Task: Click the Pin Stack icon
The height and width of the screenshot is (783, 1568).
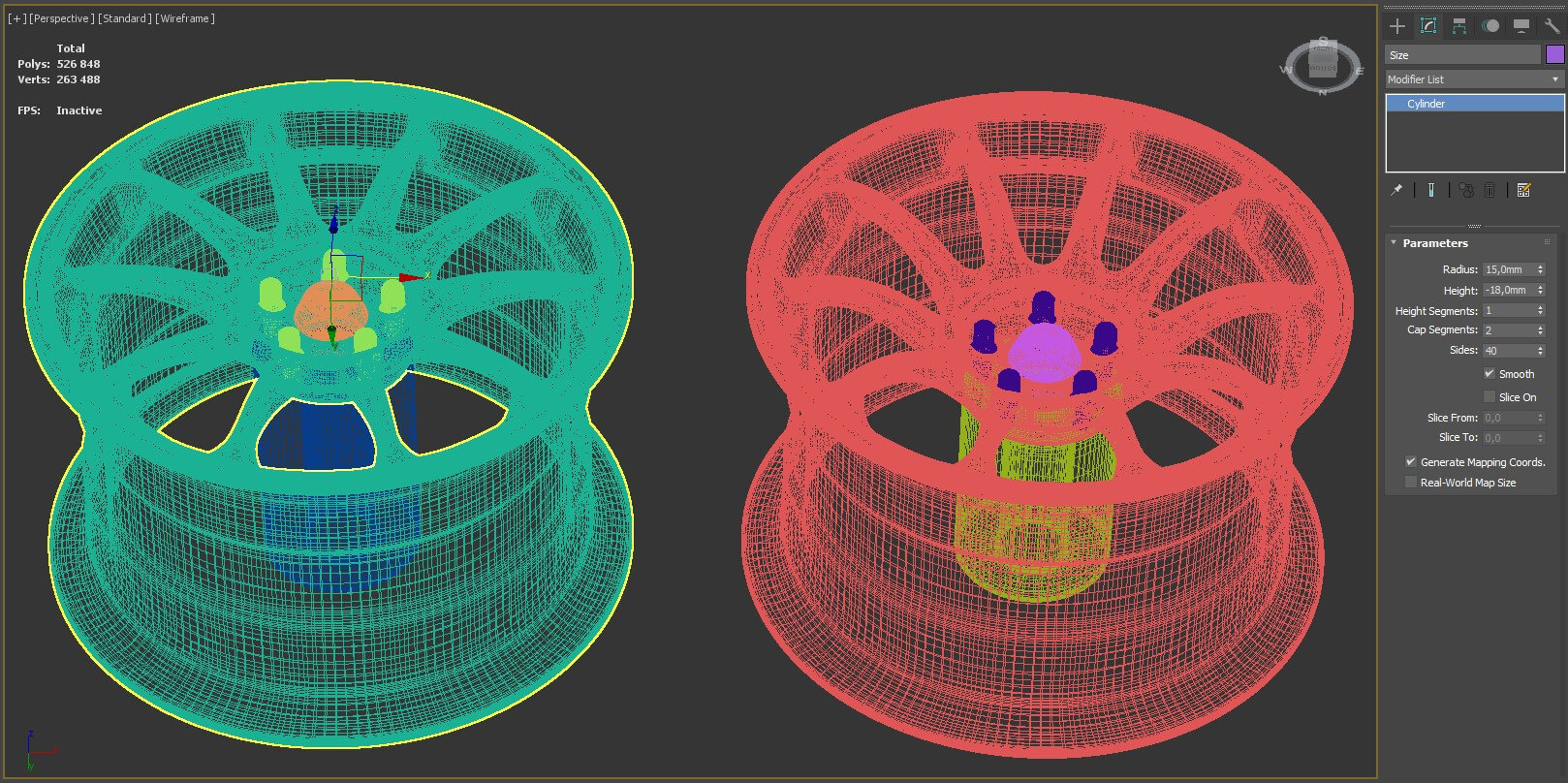Action: coord(1396,190)
